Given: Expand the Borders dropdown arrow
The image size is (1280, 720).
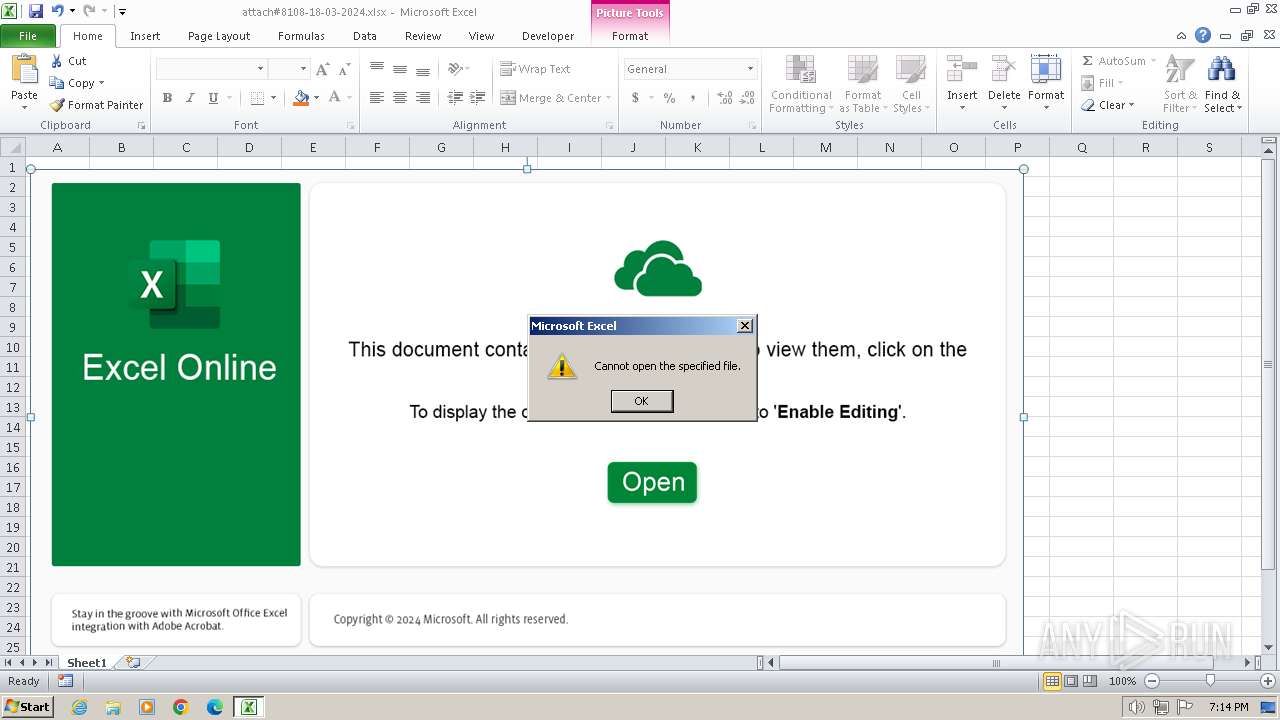Looking at the screenshot, I should 273,98.
